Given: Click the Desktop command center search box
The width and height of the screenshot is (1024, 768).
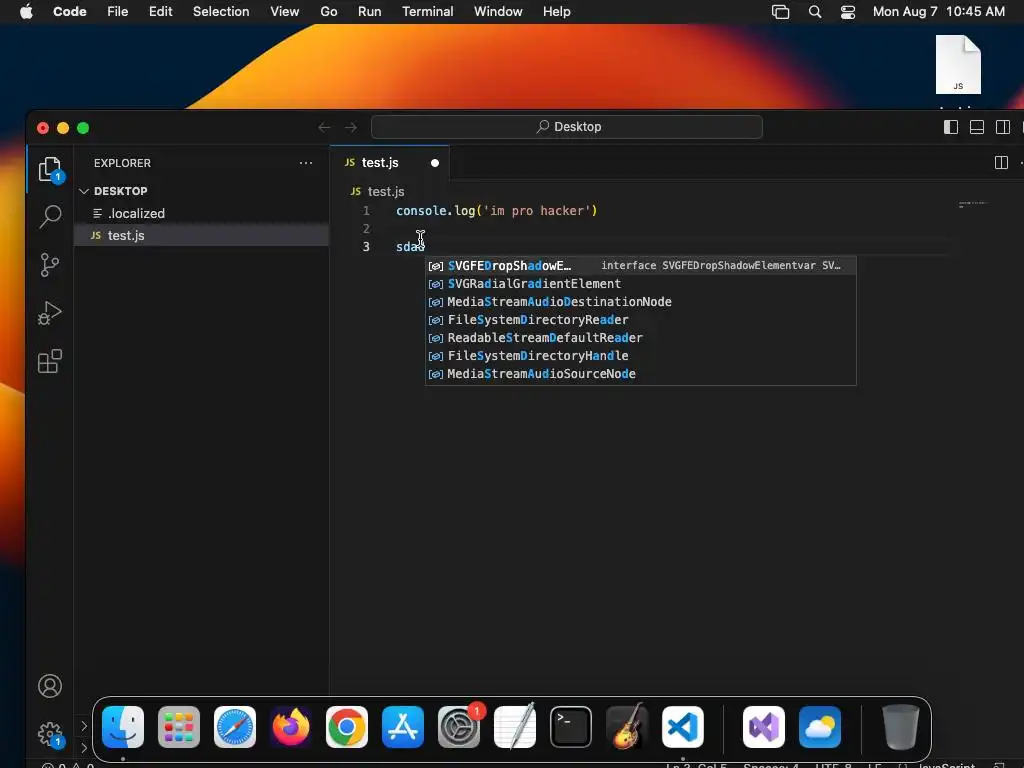Looking at the screenshot, I should 567,127.
